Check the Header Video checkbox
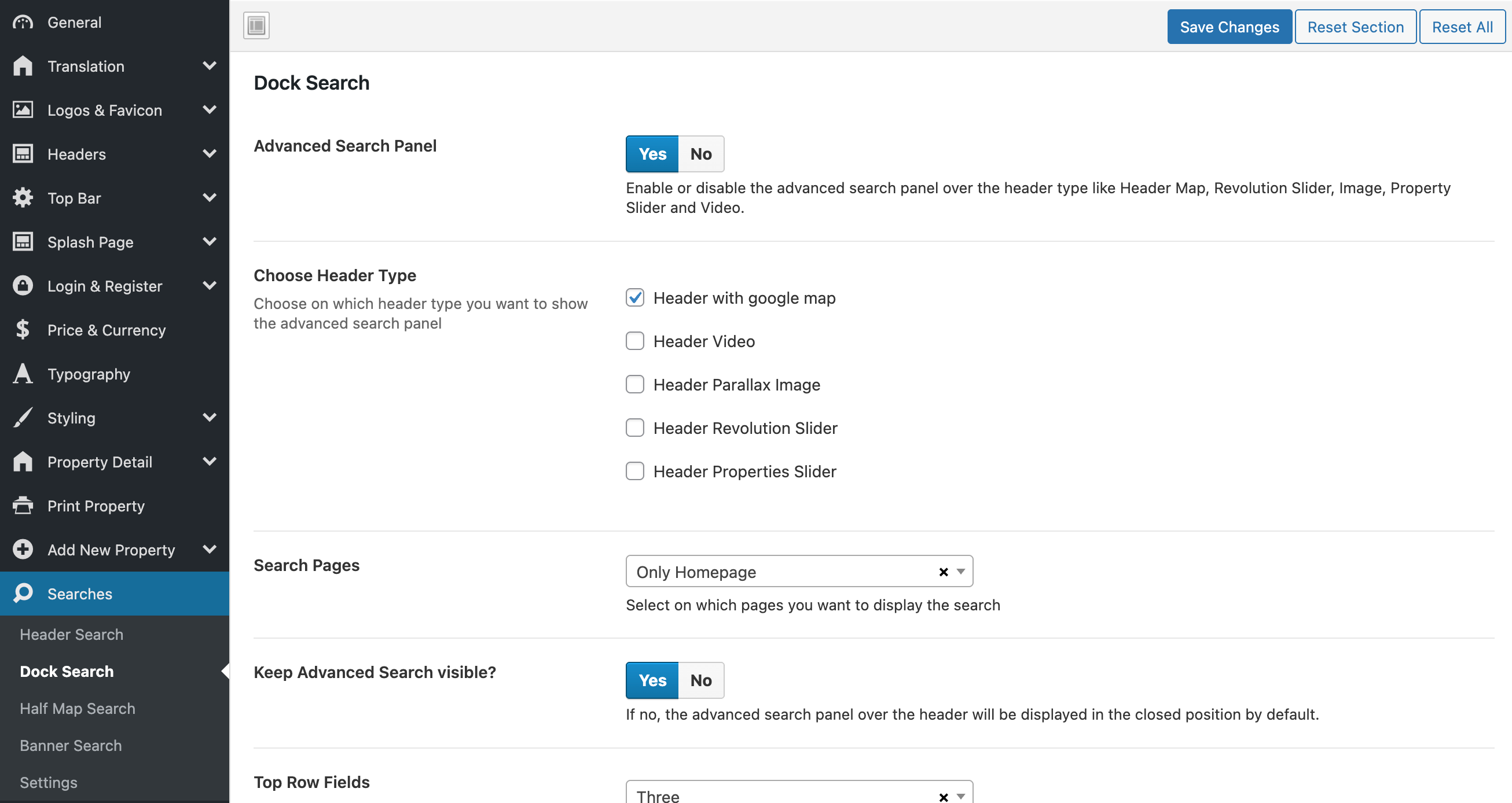The height and width of the screenshot is (803, 1512). coord(634,341)
